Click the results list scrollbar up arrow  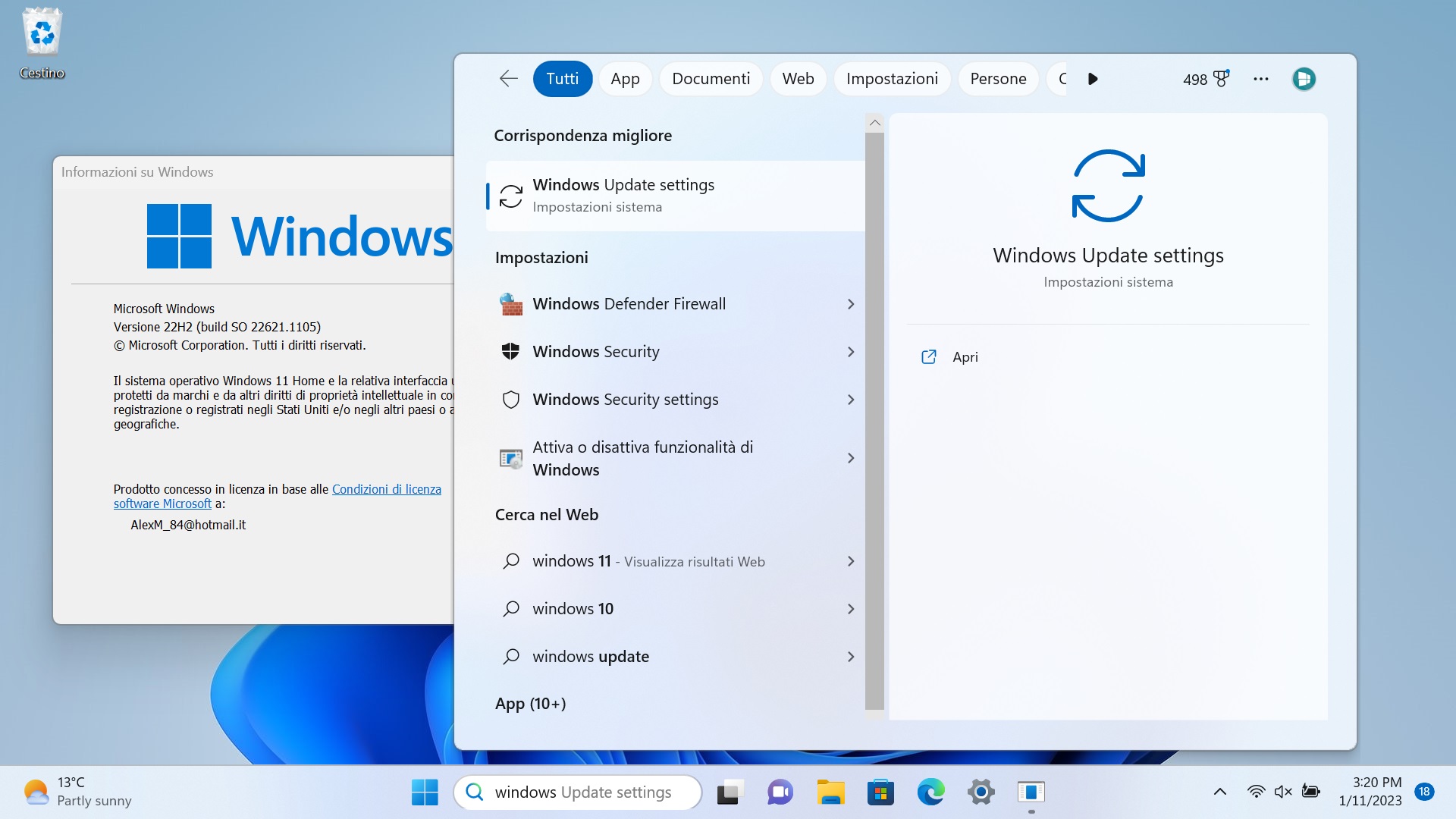[874, 123]
